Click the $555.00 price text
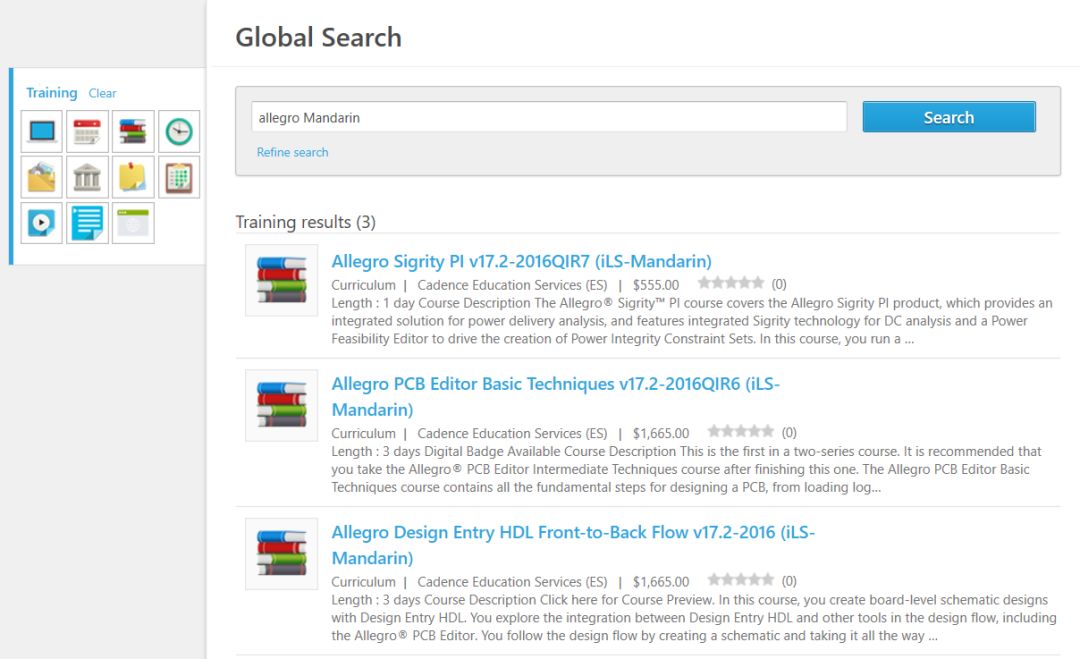1080x659 pixels. coord(656,285)
